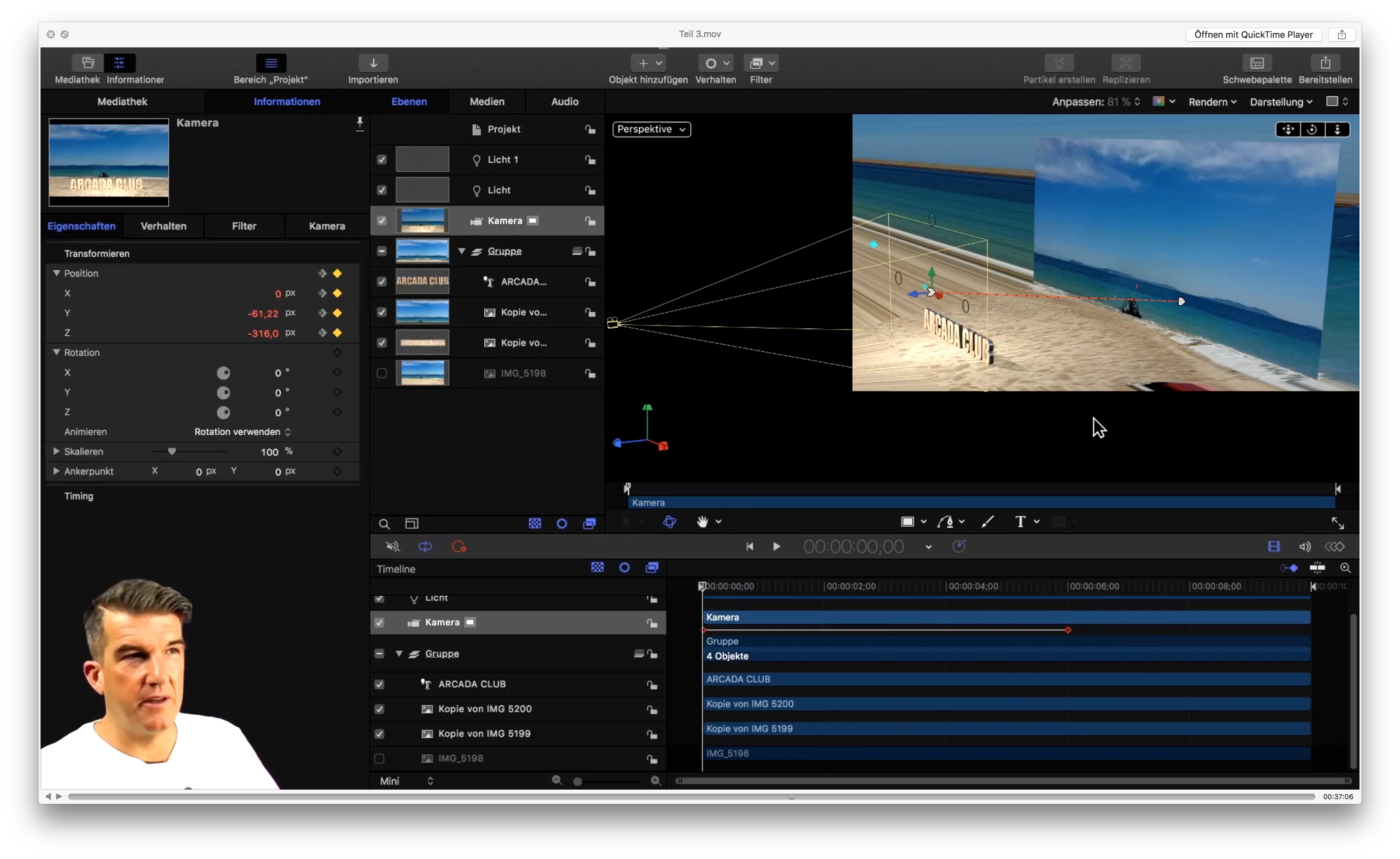Toggle the Bereich Projekt pane icon
The height and width of the screenshot is (859, 1400).
point(271,63)
